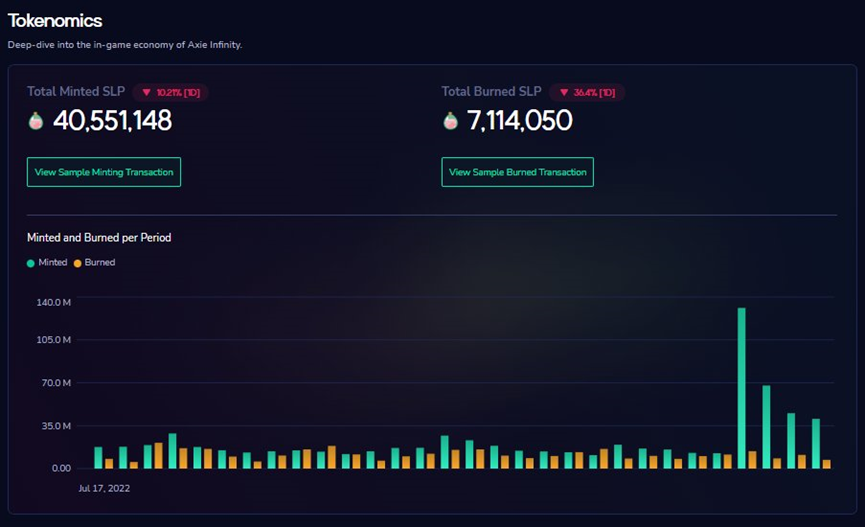
Task: Click the total minted value 40,551,148
Action: [113, 120]
